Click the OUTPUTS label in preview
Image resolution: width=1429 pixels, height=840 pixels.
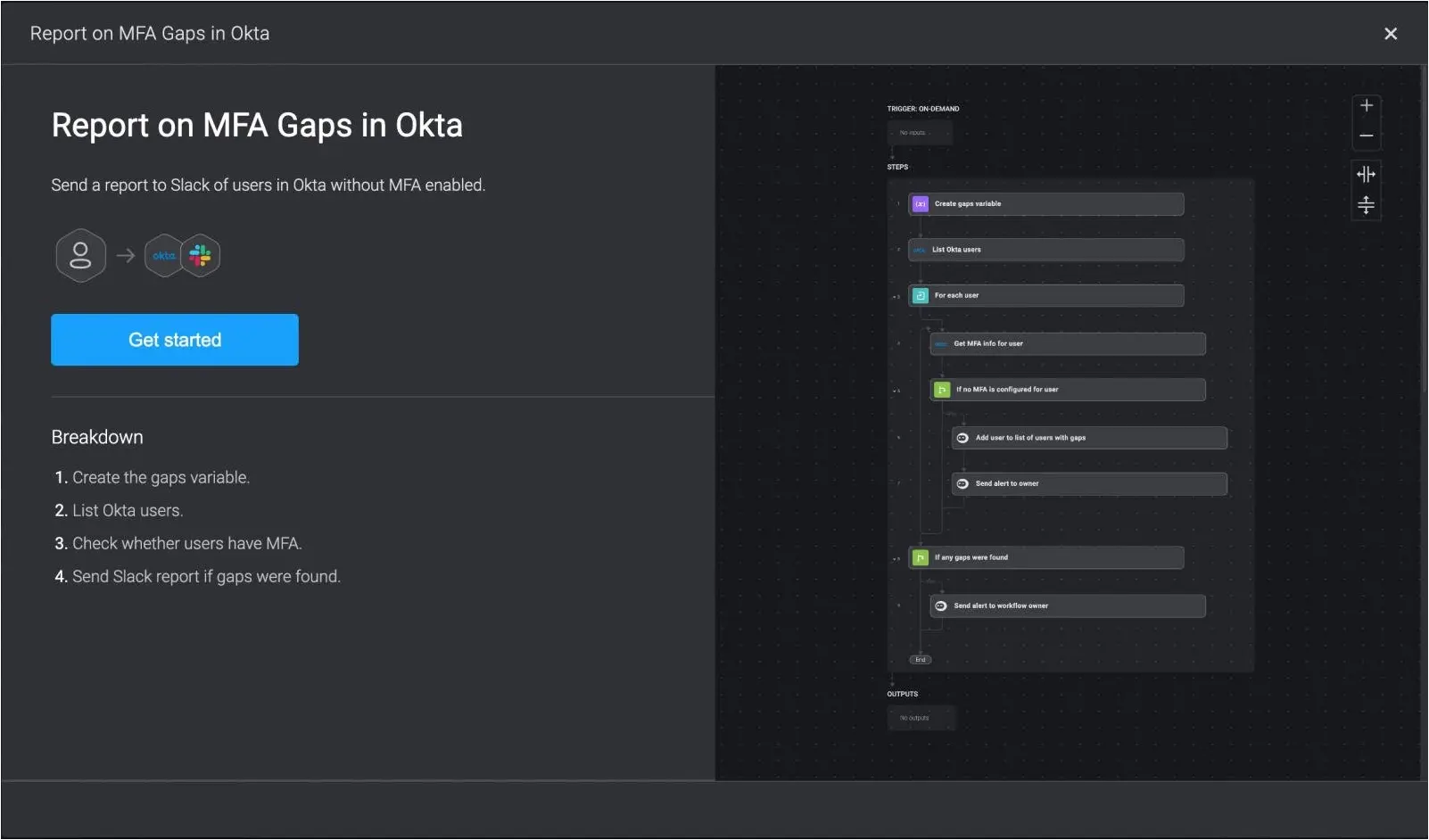tap(902, 694)
